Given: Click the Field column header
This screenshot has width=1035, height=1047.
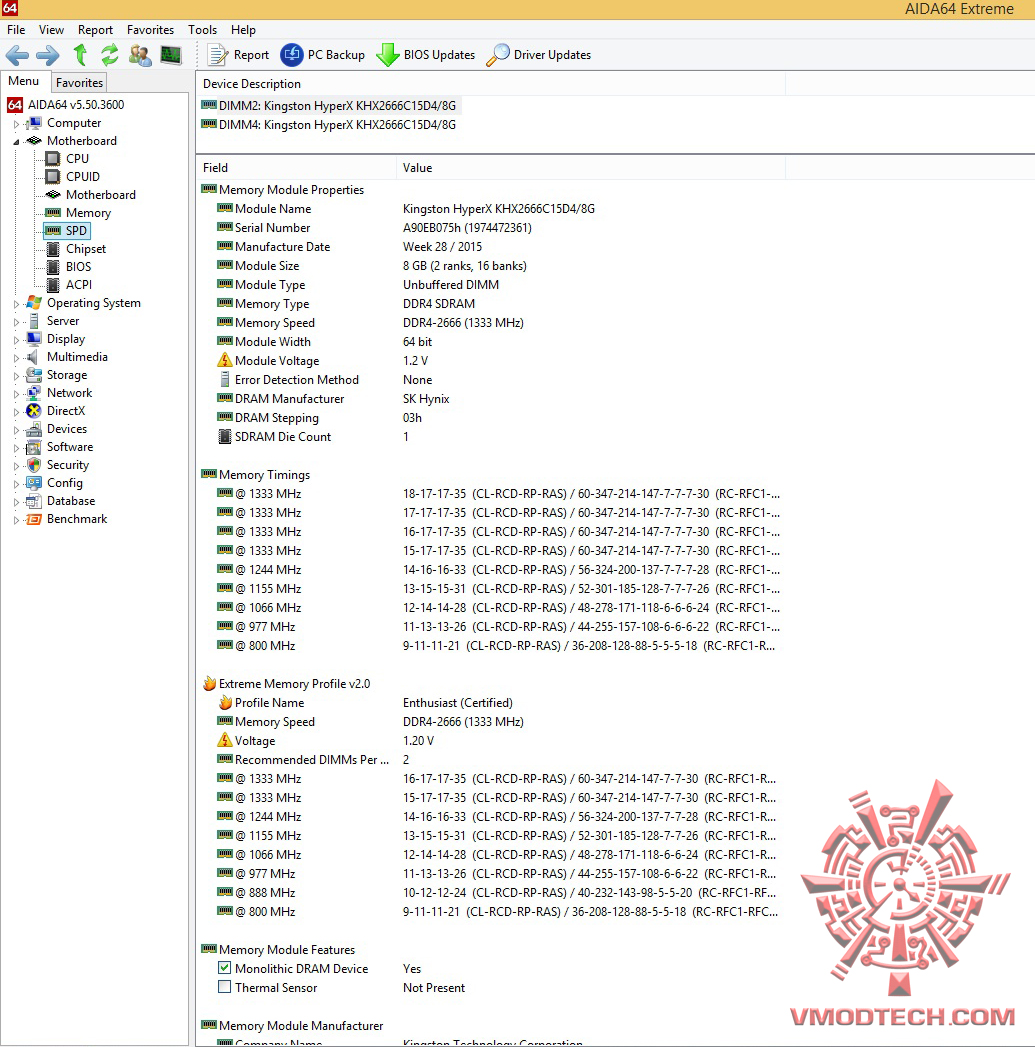Looking at the screenshot, I should point(296,168).
